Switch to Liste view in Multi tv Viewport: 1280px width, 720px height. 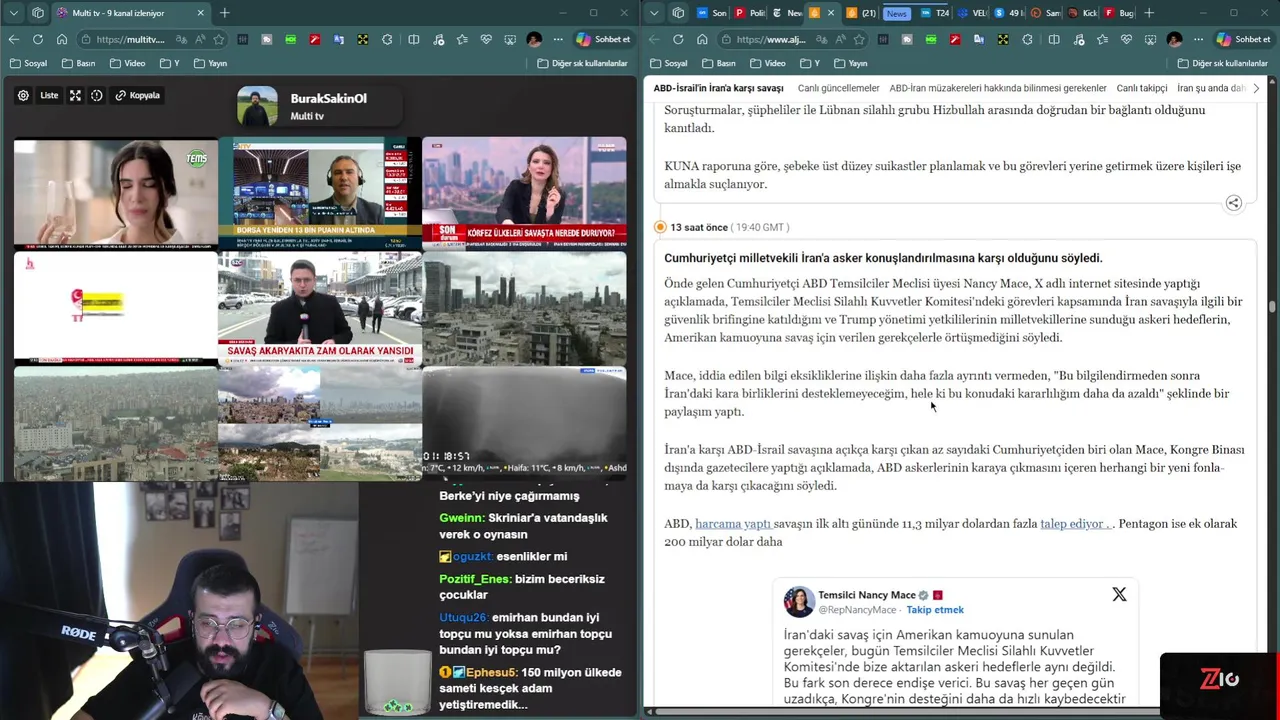coord(49,95)
